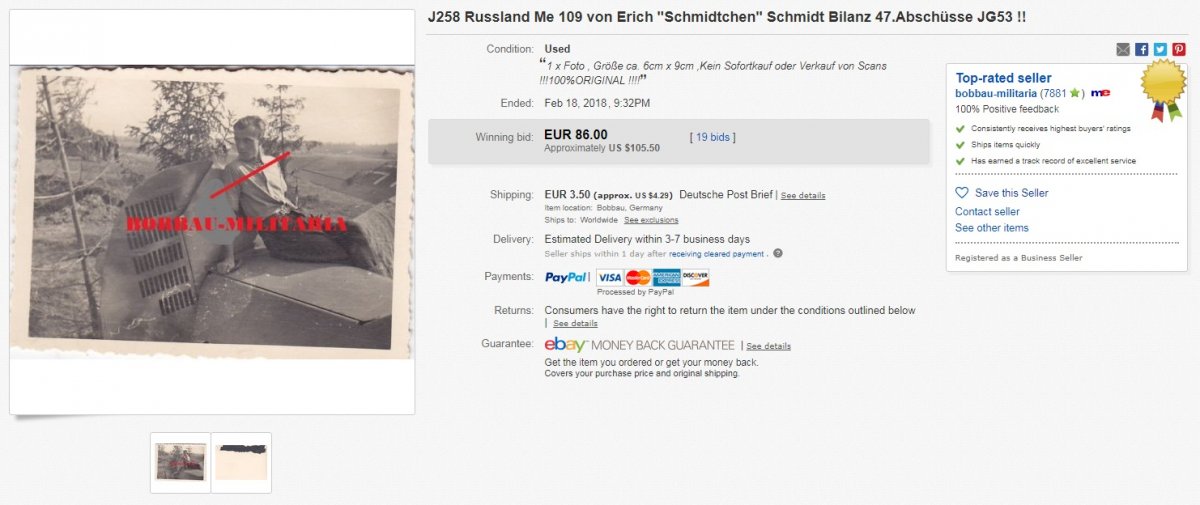Click See exclusions link
The height and width of the screenshot is (505, 1200).
point(651,220)
